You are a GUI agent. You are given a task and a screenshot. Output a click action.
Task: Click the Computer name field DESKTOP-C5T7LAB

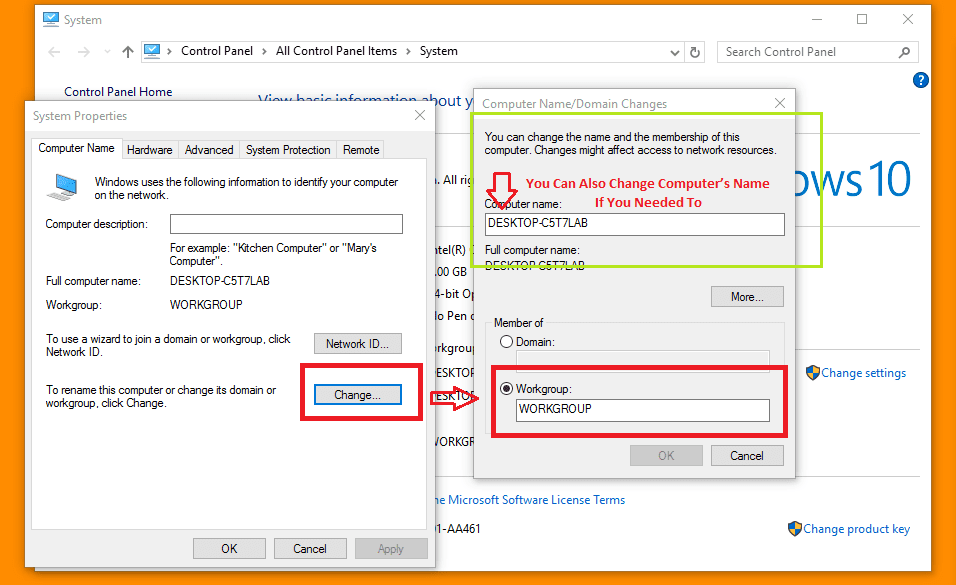tap(635, 224)
